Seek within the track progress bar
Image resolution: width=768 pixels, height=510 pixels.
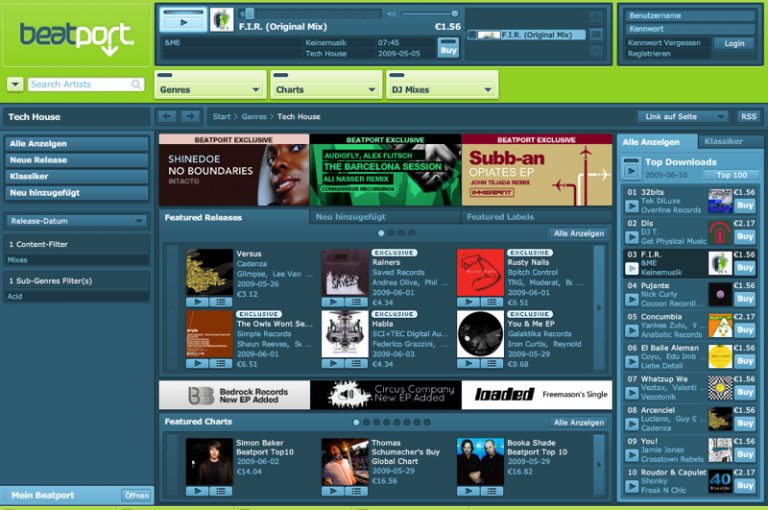coord(312,14)
